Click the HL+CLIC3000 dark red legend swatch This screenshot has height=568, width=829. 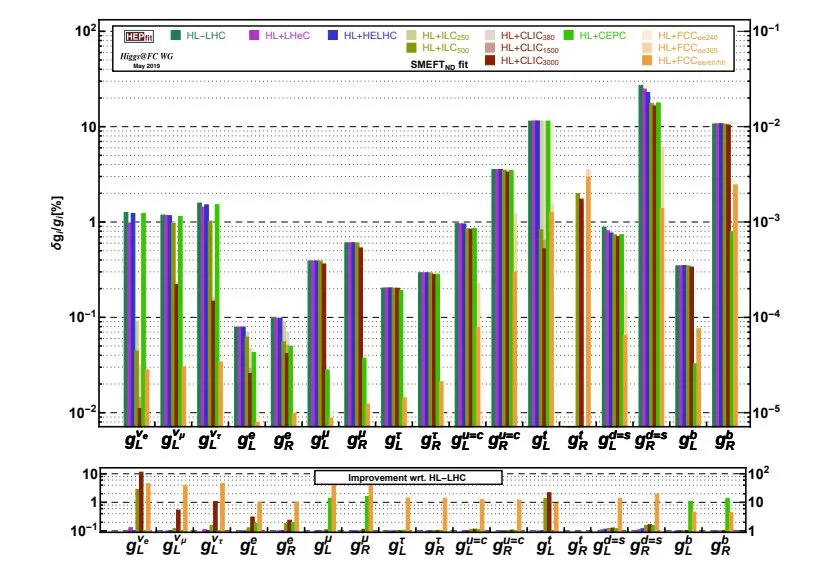click(490, 61)
